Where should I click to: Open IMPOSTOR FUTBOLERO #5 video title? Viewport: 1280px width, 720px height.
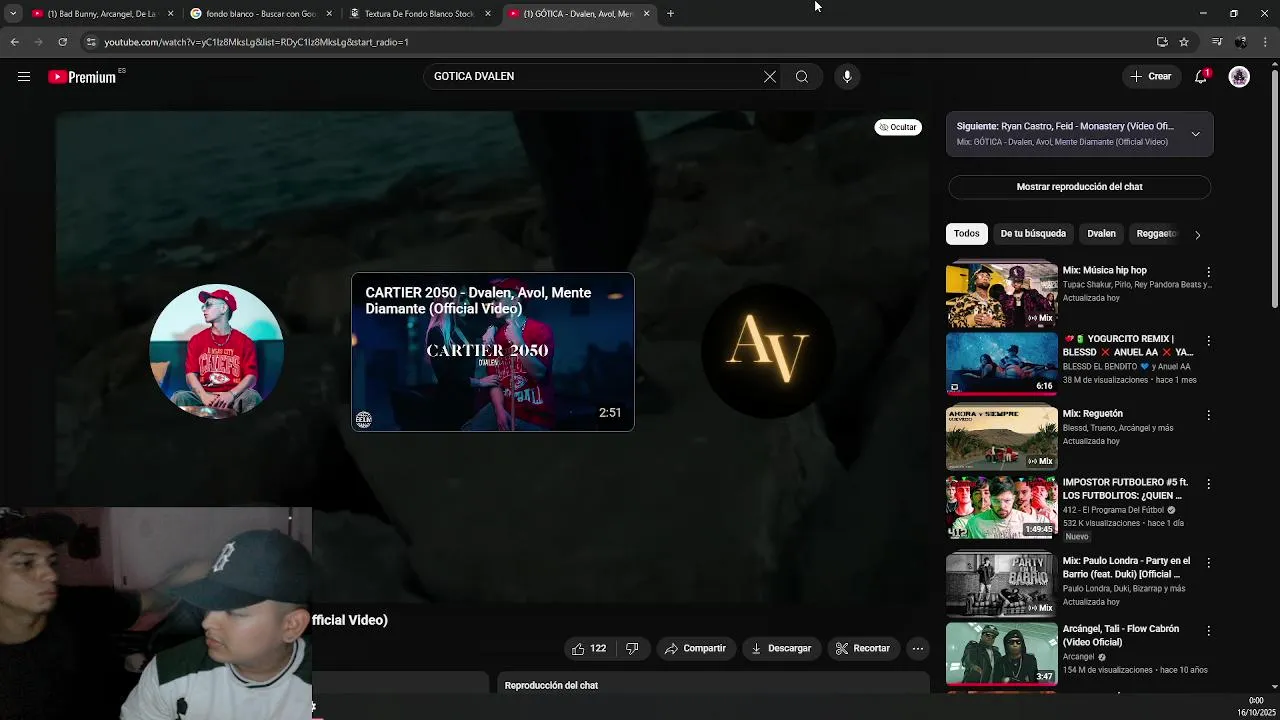click(x=1125, y=489)
